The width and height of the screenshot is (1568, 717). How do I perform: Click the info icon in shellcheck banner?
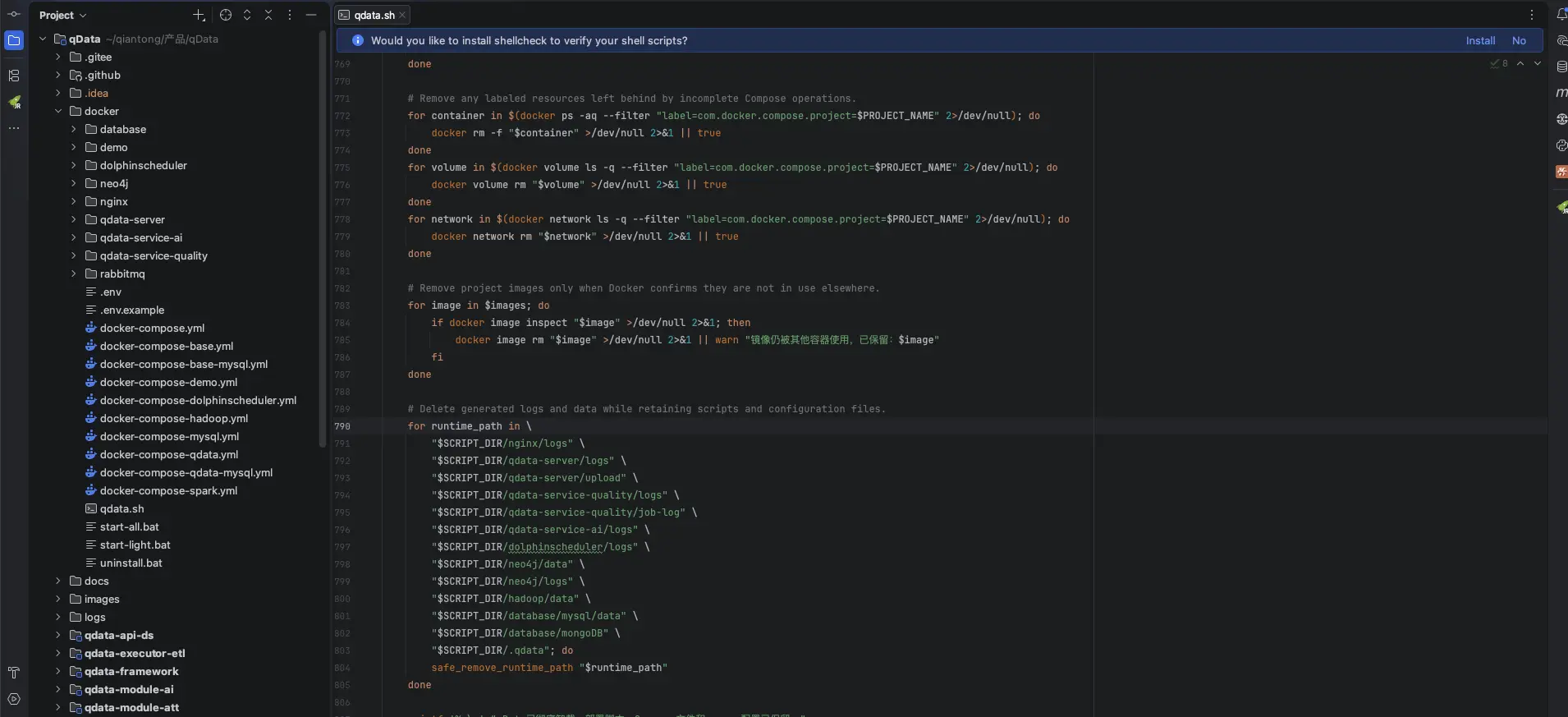pos(357,40)
